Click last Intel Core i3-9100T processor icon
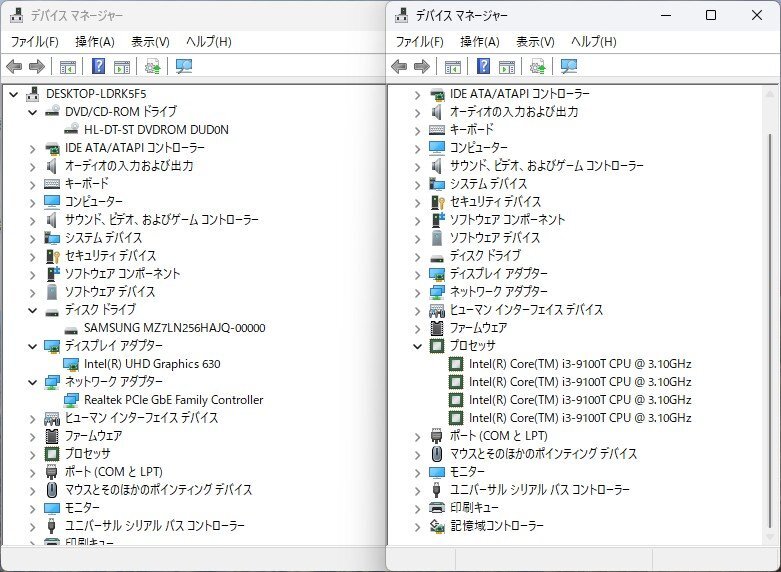This screenshot has width=781, height=572. click(456, 418)
